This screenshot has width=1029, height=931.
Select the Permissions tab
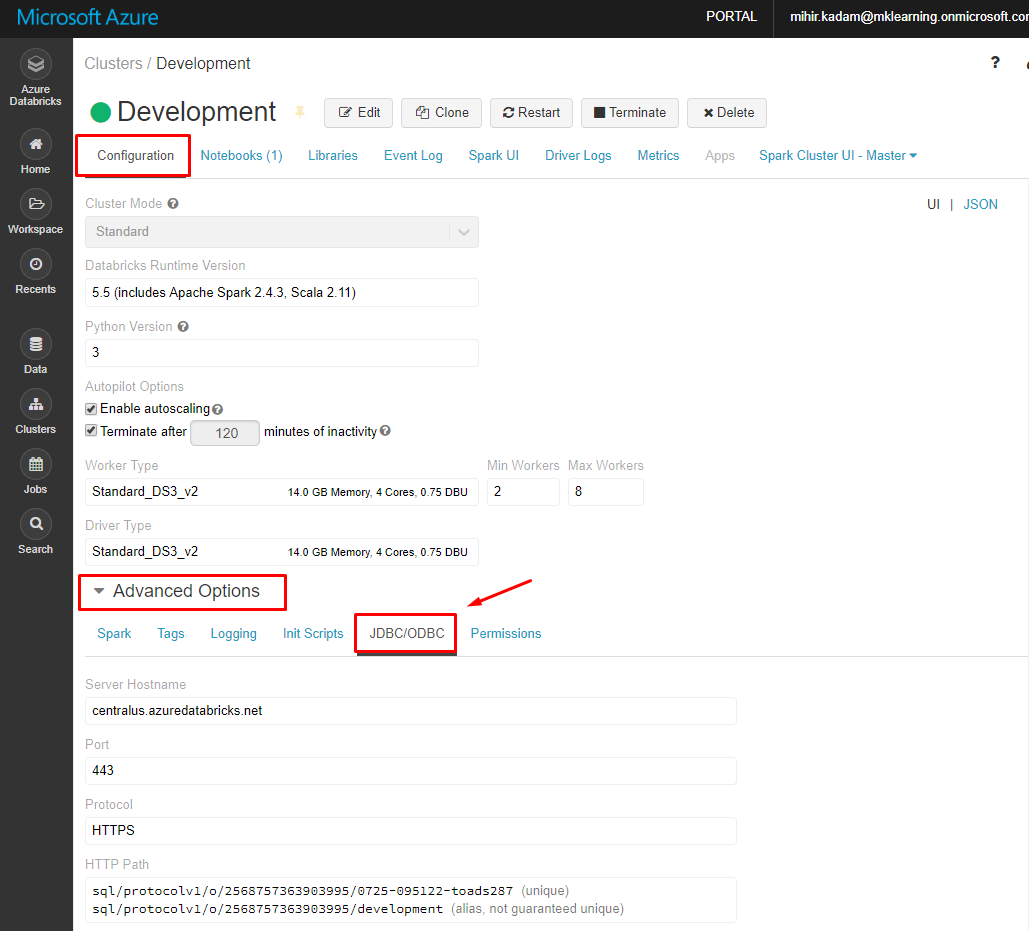click(x=506, y=633)
